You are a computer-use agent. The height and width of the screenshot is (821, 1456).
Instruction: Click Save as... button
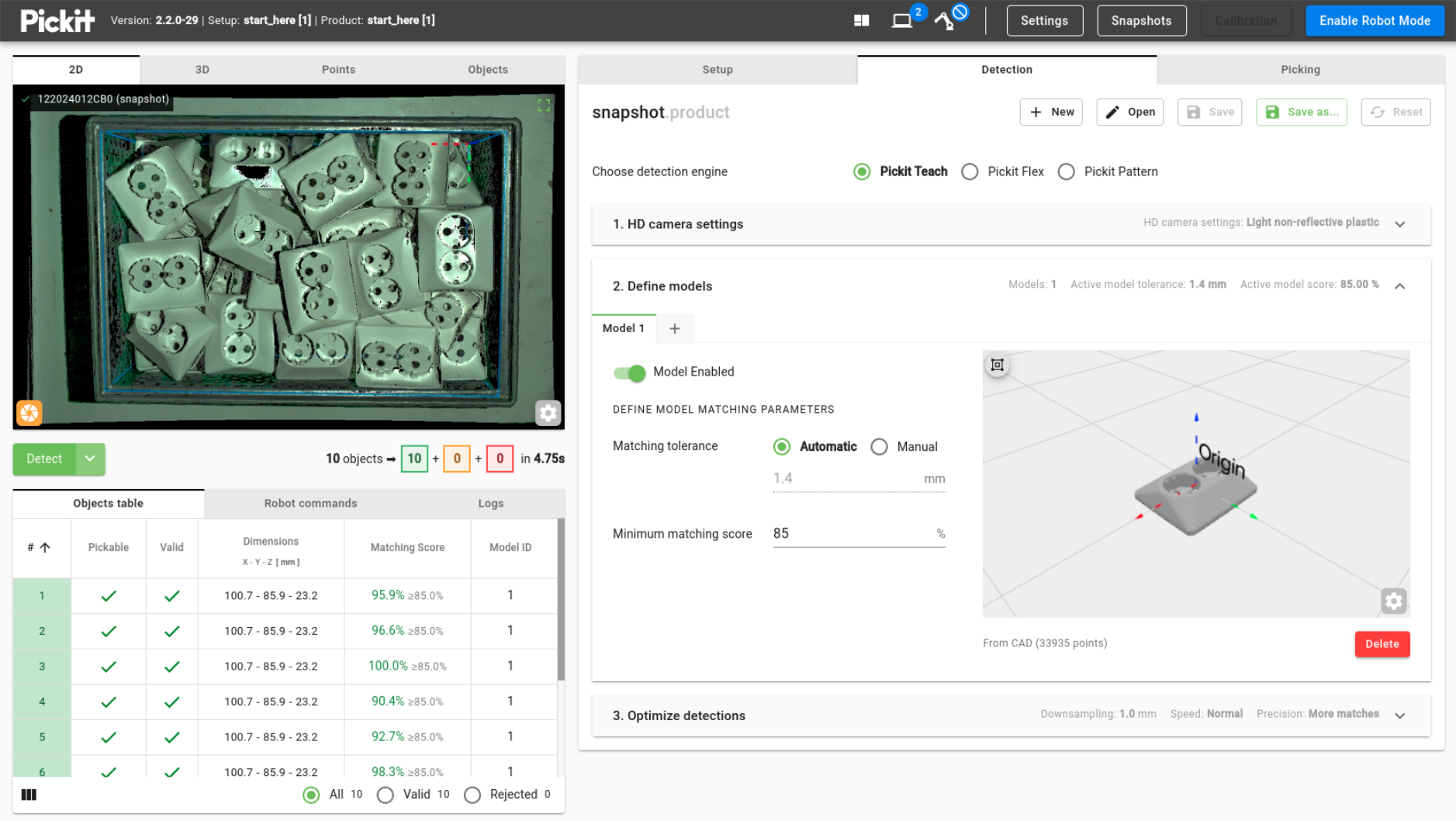coord(1302,112)
